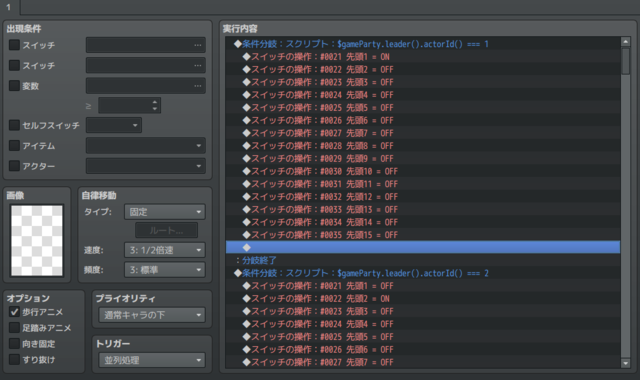Select the line #0029 先頭9 = OFF

[423, 158]
